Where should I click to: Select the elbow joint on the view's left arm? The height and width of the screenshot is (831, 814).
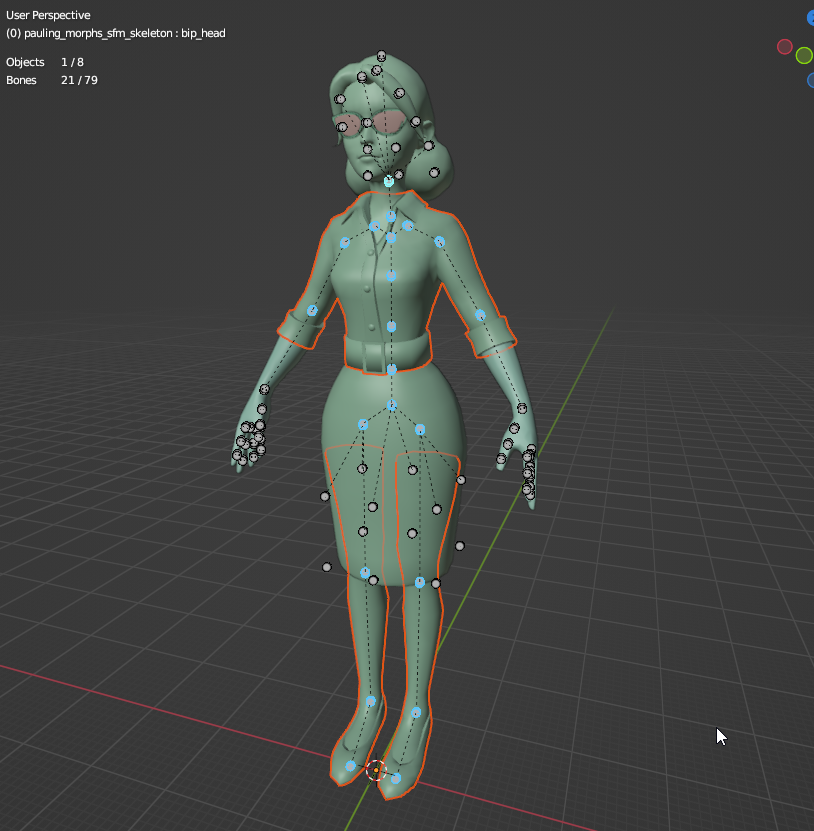(x=312, y=311)
